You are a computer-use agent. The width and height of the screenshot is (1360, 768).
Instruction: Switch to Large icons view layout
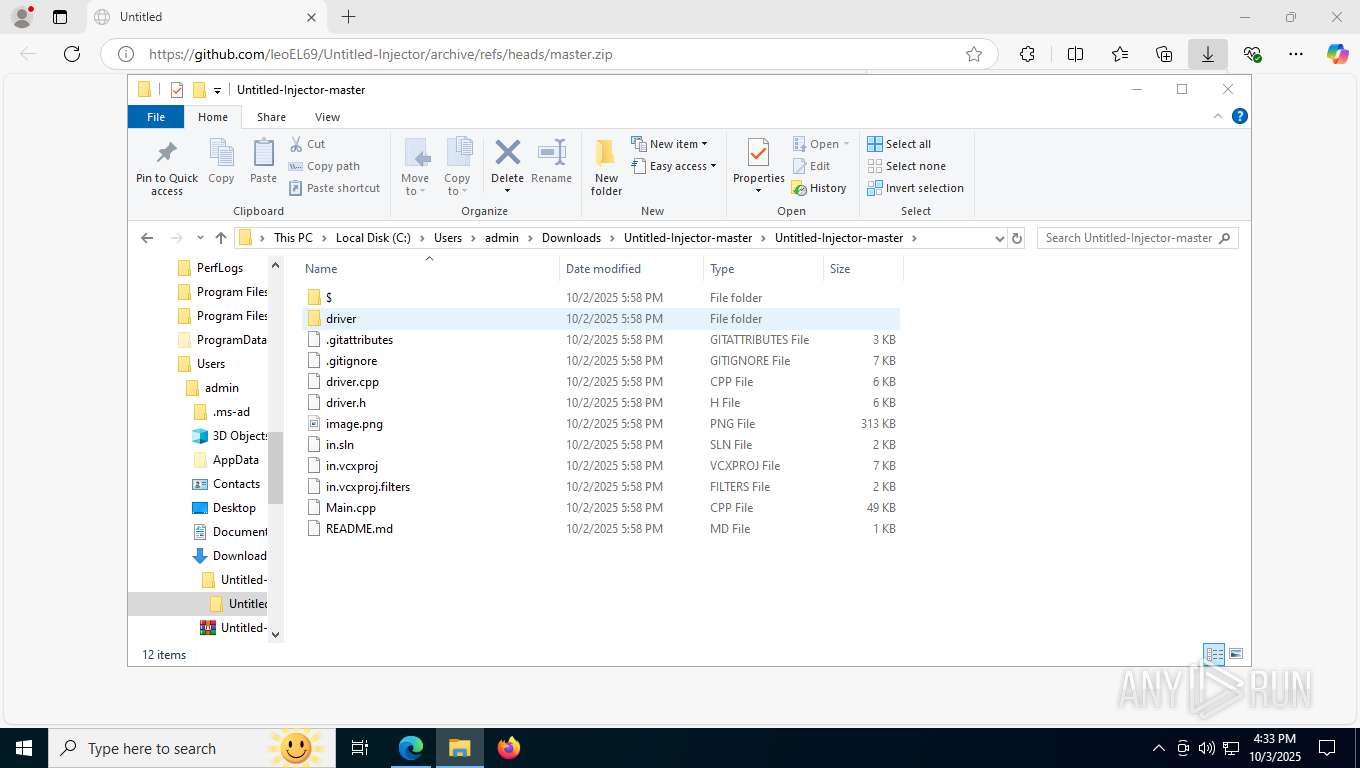(1236, 655)
